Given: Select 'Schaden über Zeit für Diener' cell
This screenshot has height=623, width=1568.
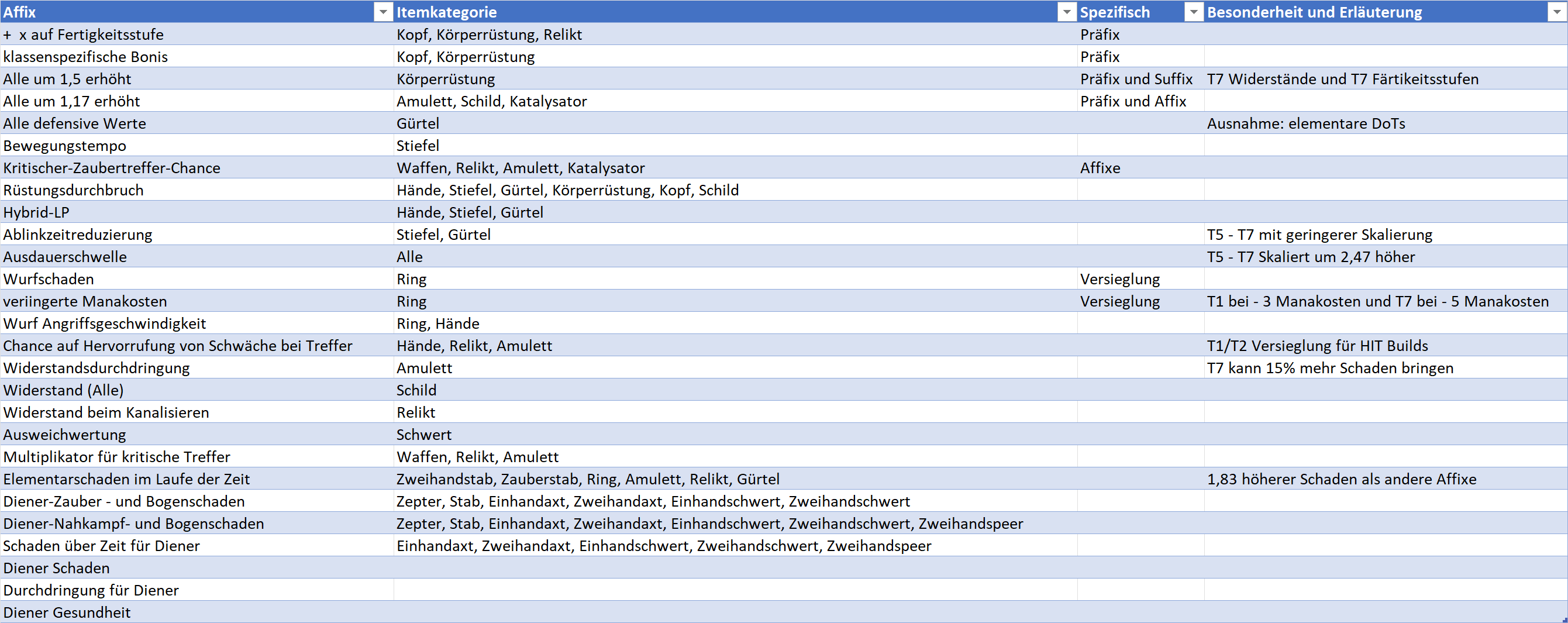Looking at the screenshot, I should (x=197, y=546).
